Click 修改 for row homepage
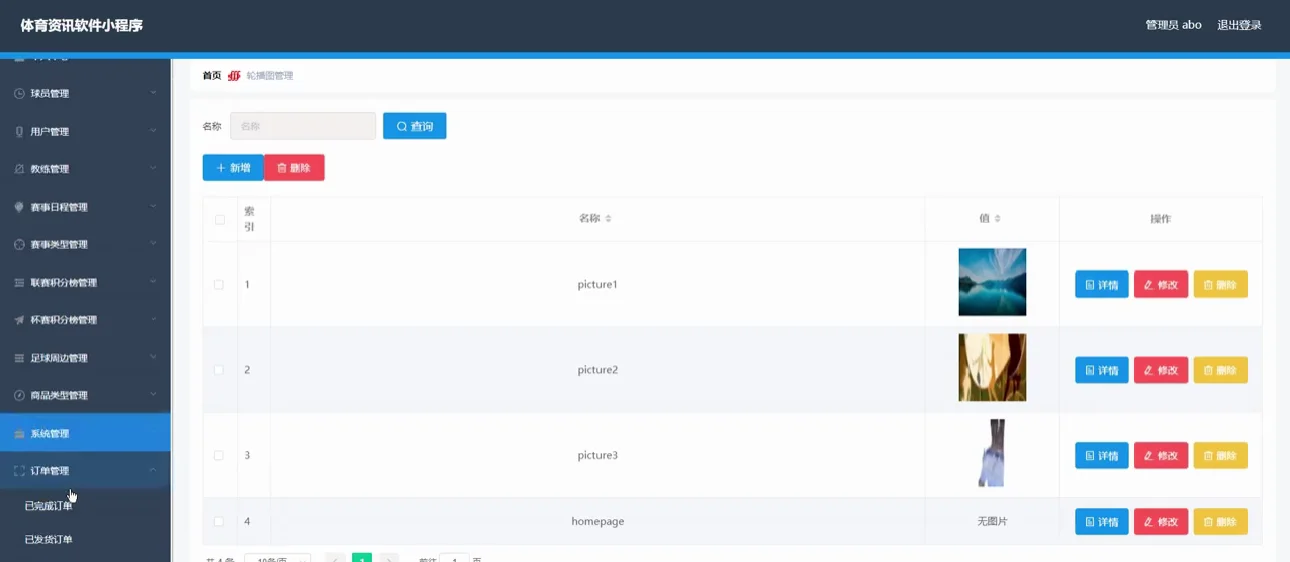Viewport: 1290px width, 562px height. coord(1161,522)
